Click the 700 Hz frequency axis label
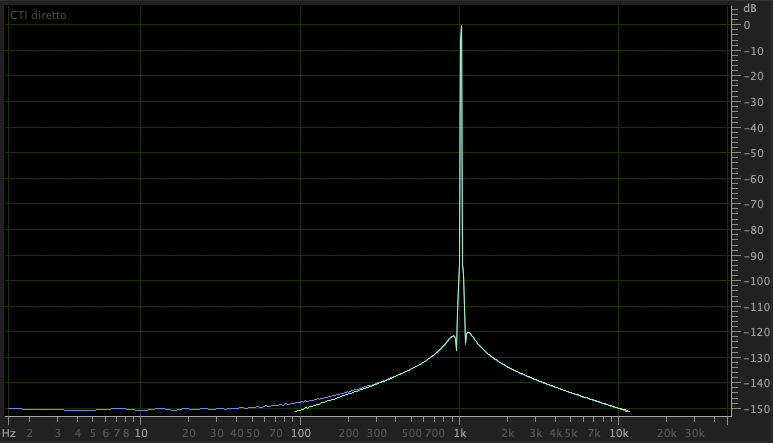The image size is (773, 443). [435, 433]
